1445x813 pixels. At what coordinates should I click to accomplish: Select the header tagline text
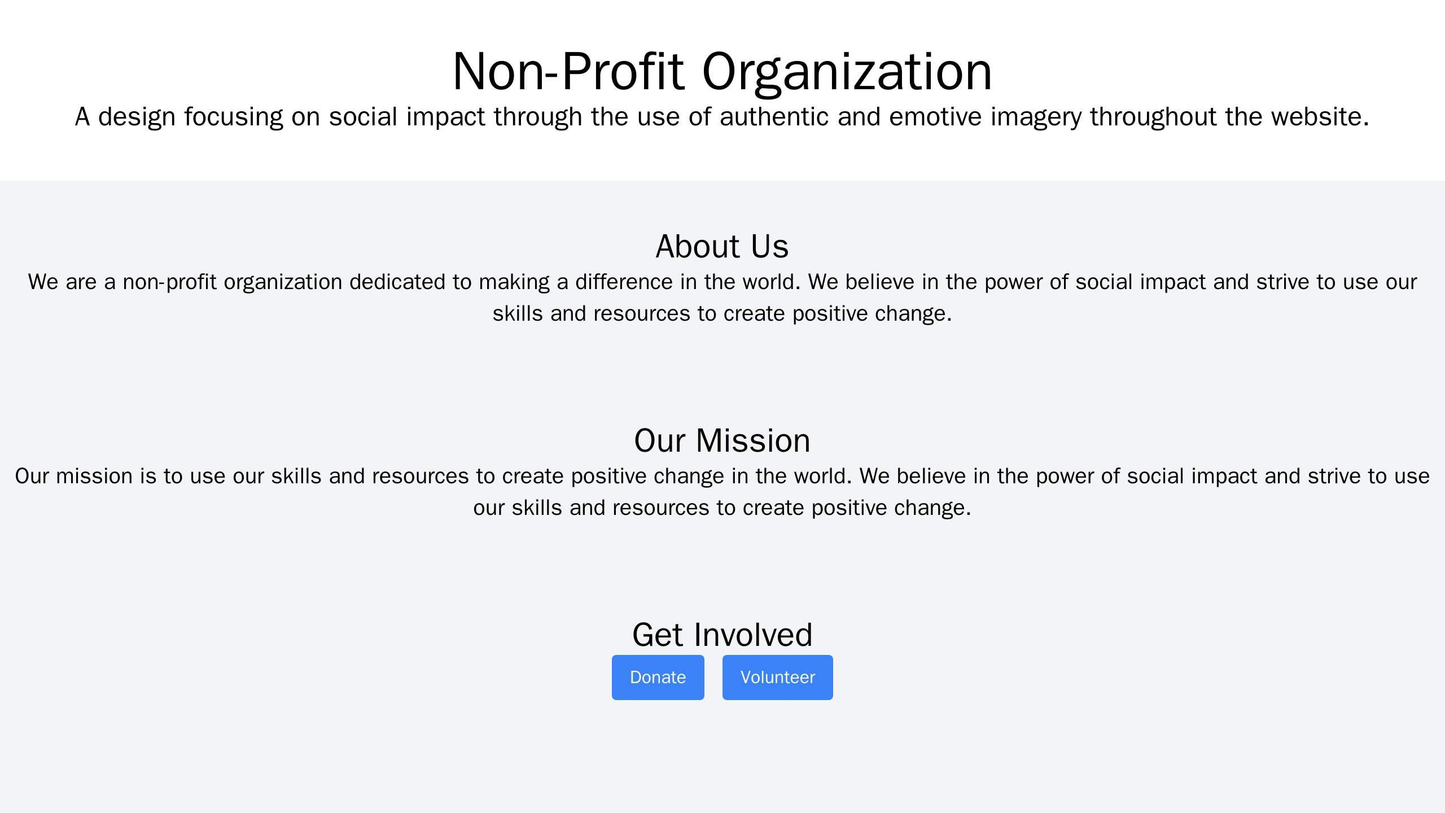pos(722,115)
